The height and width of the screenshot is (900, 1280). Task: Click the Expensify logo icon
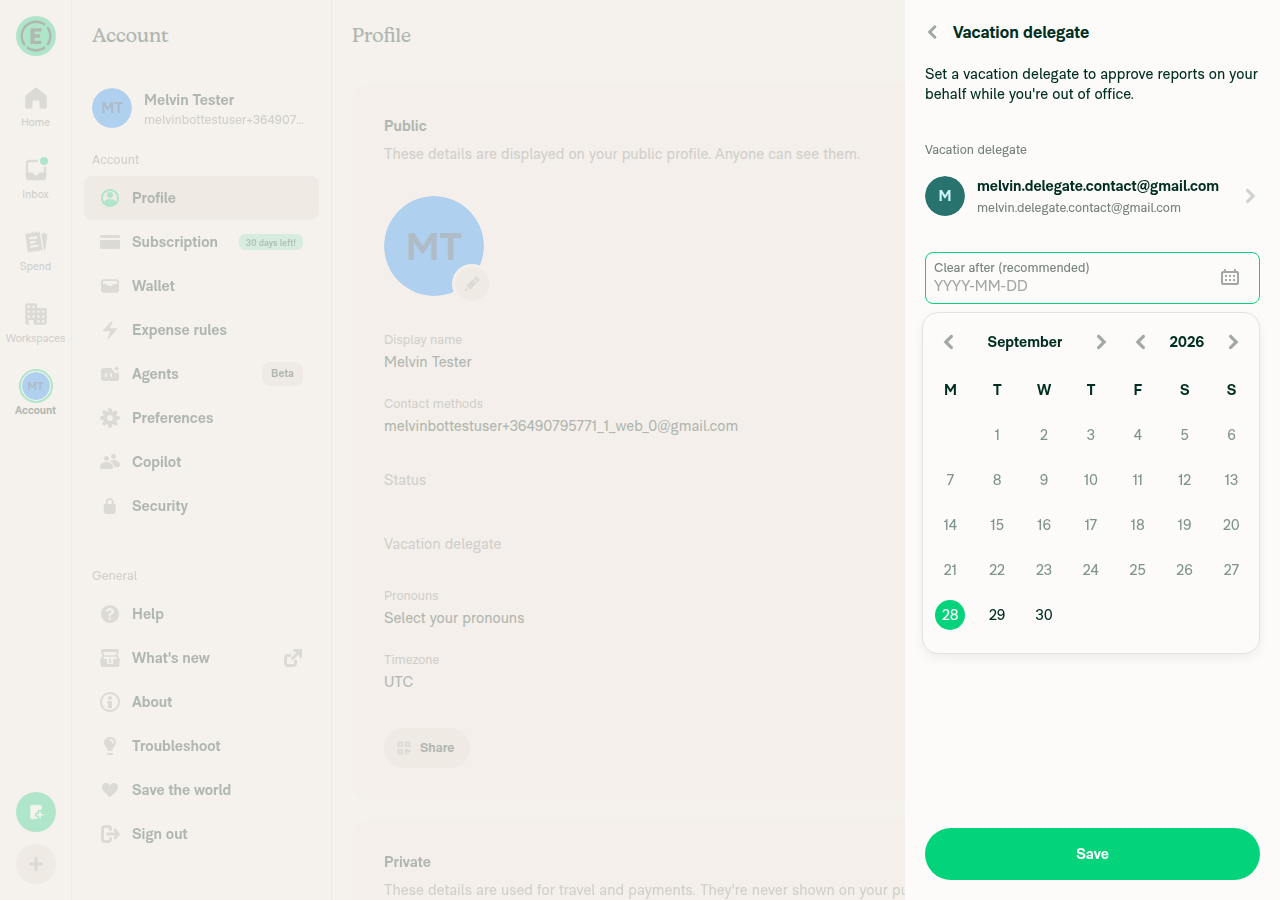[x=36, y=36]
